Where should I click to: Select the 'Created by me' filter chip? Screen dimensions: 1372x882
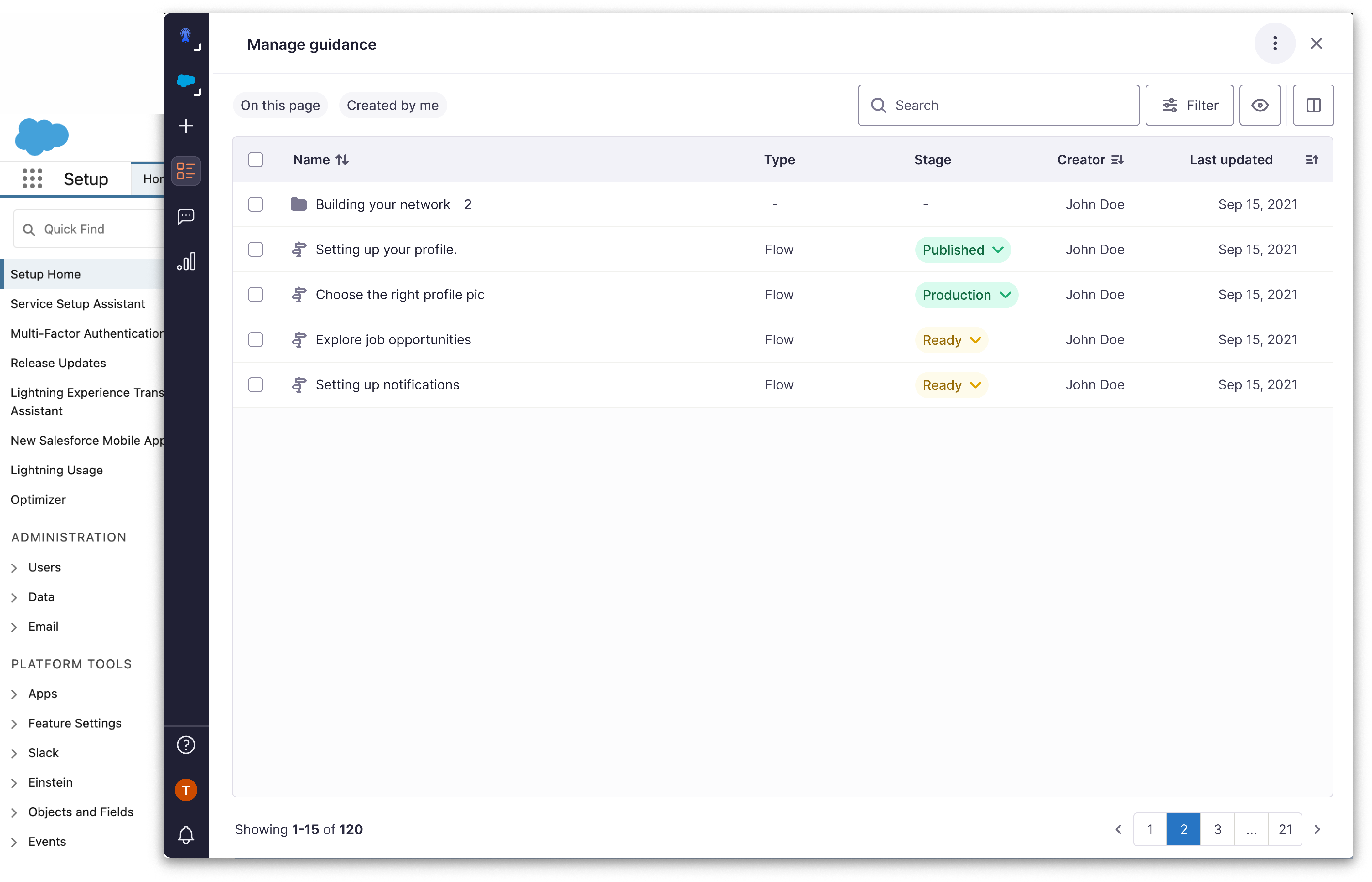pyautogui.click(x=392, y=106)
